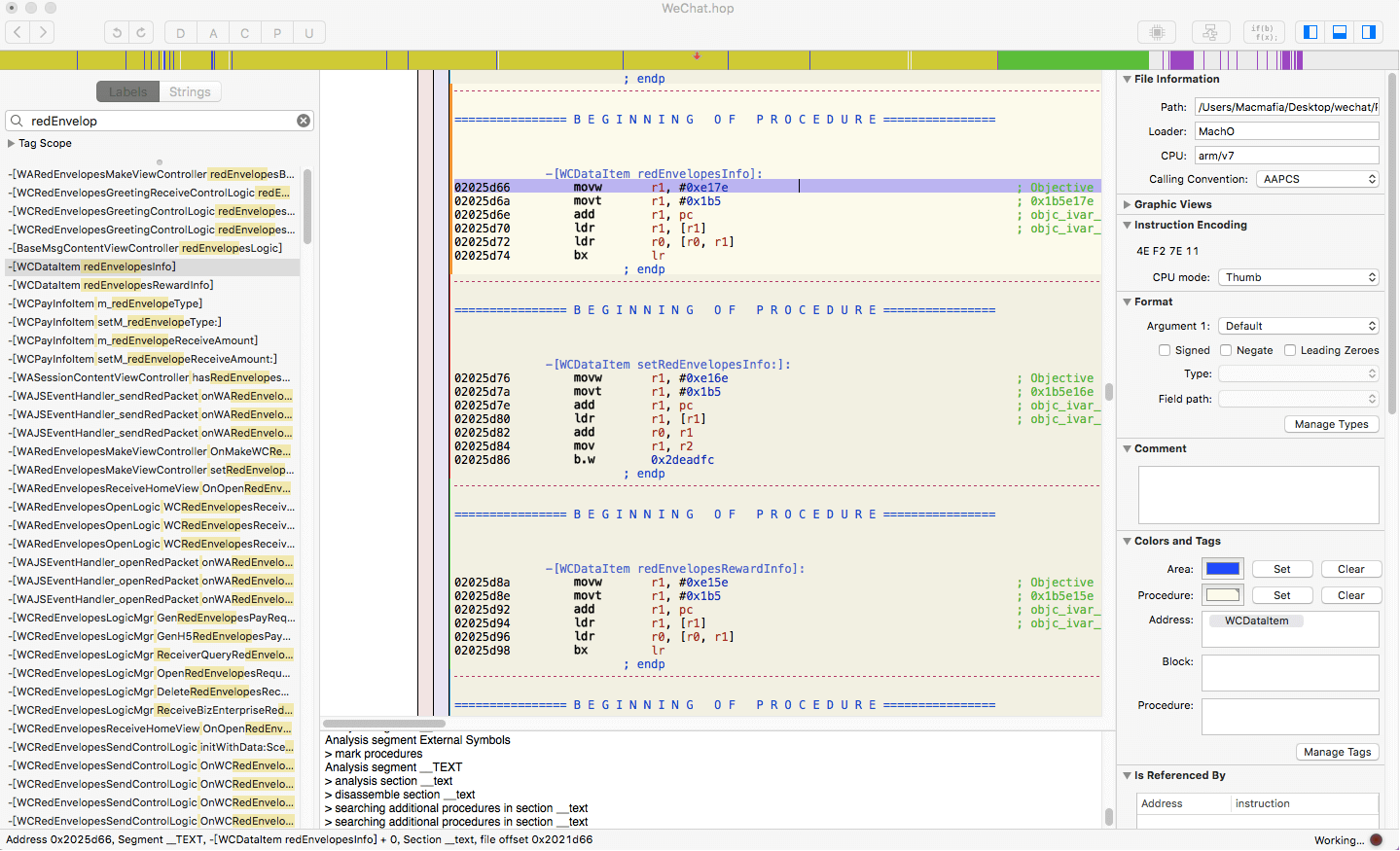
Task: Clear the Area color
Action: [x=1350, y=569]
